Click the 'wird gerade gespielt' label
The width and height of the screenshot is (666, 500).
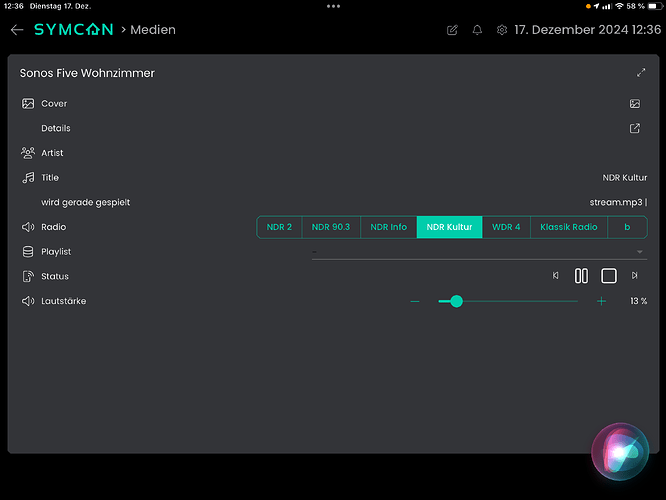[x=85, y=203]
